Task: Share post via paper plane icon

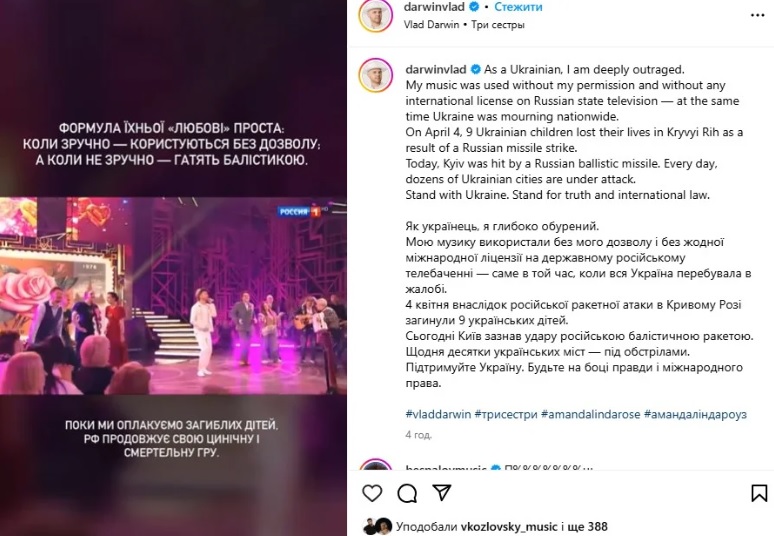Action: [441, 492]
